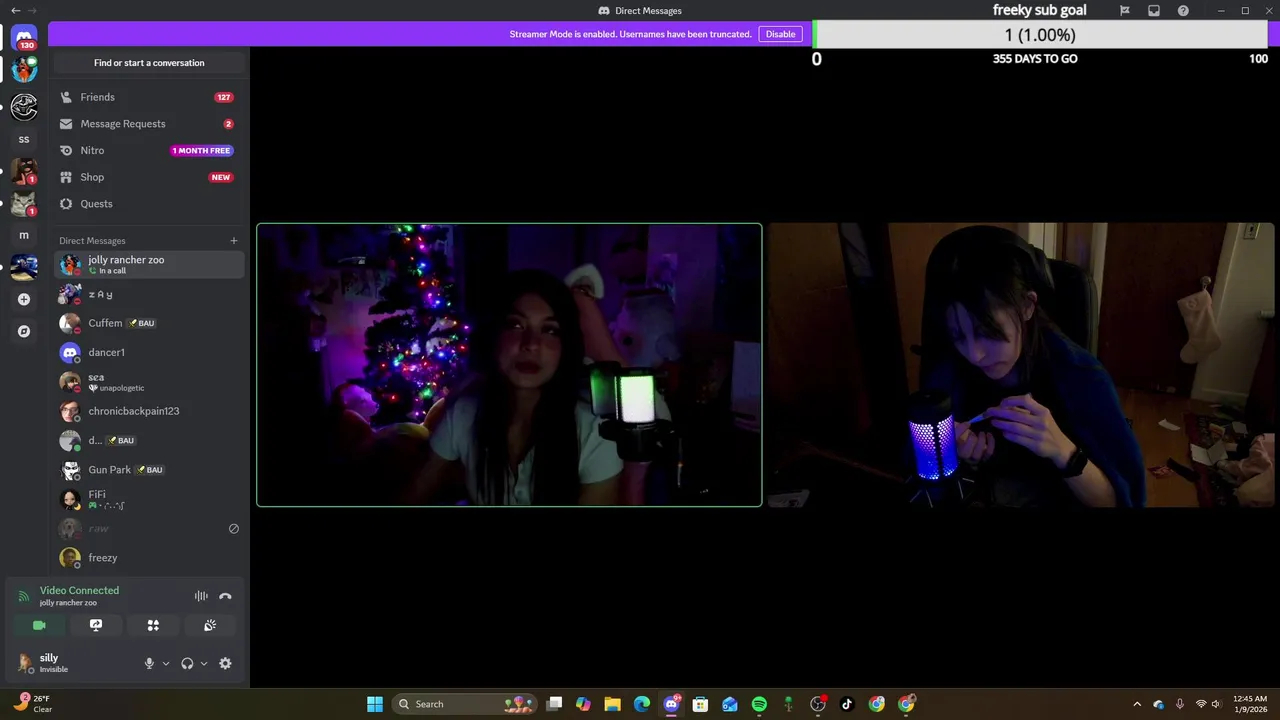Open OBS Studio from the taskbar
The width and height of the screenshot is (1280, 720).
[x=818, y=704]
